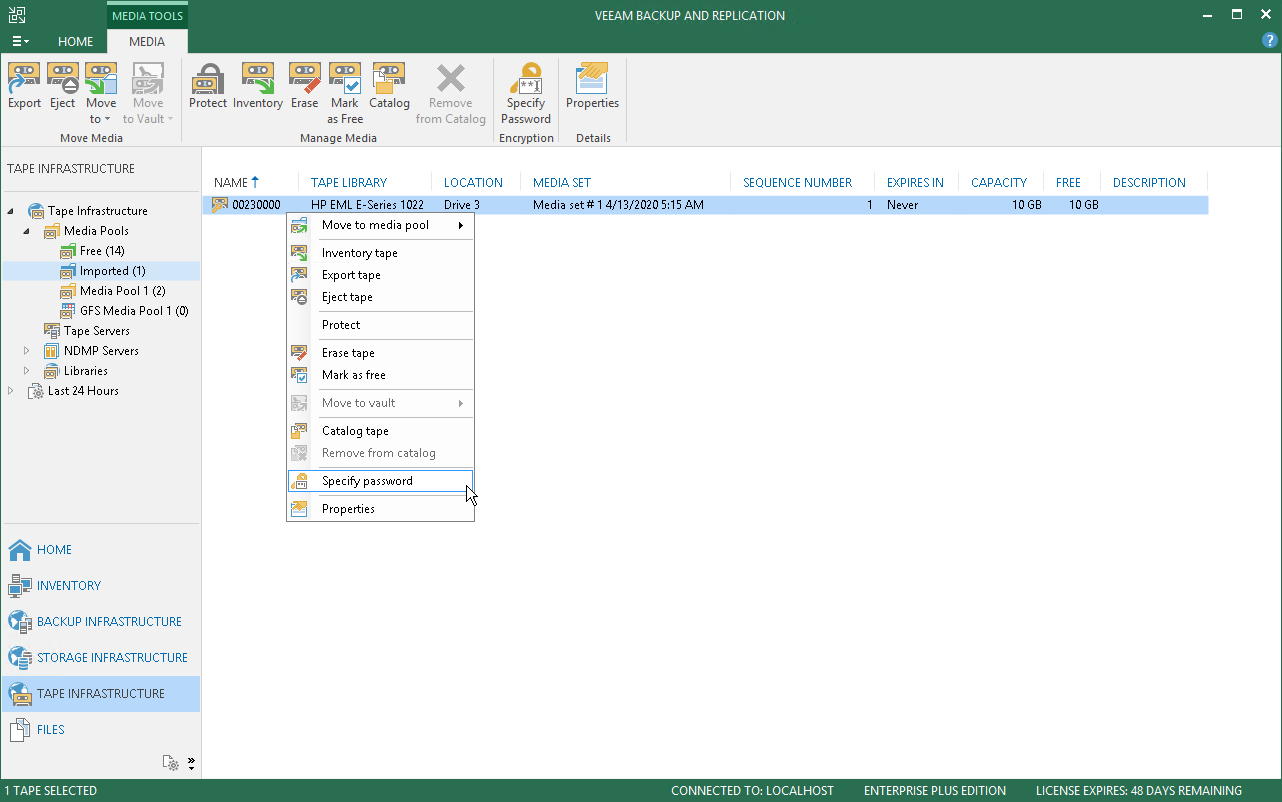Expand the Last 24 Hours node
This screenshot has height=802, width=1282.
[x=11, y=391]
